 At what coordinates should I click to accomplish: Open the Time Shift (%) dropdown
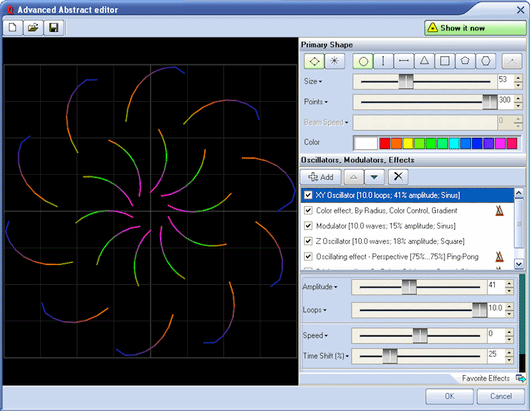tap(347, 356)
